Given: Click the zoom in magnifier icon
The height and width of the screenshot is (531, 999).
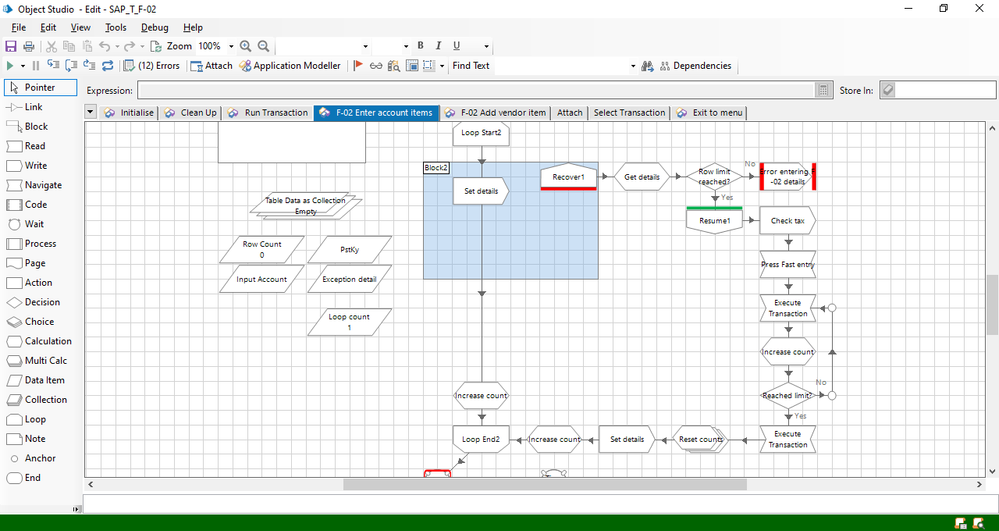Looking at the screenshot, I should coord(246,46).
